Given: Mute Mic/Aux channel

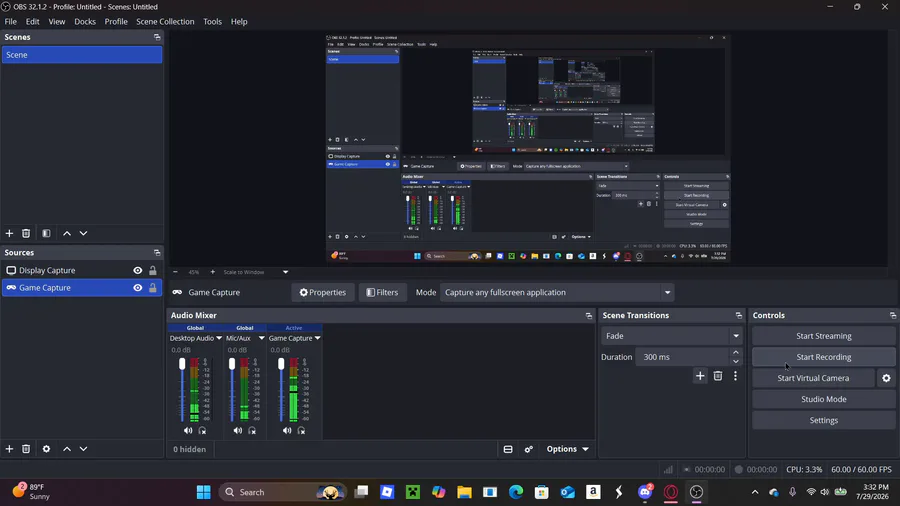Looking at the screenshot, I should click(238, 430).
